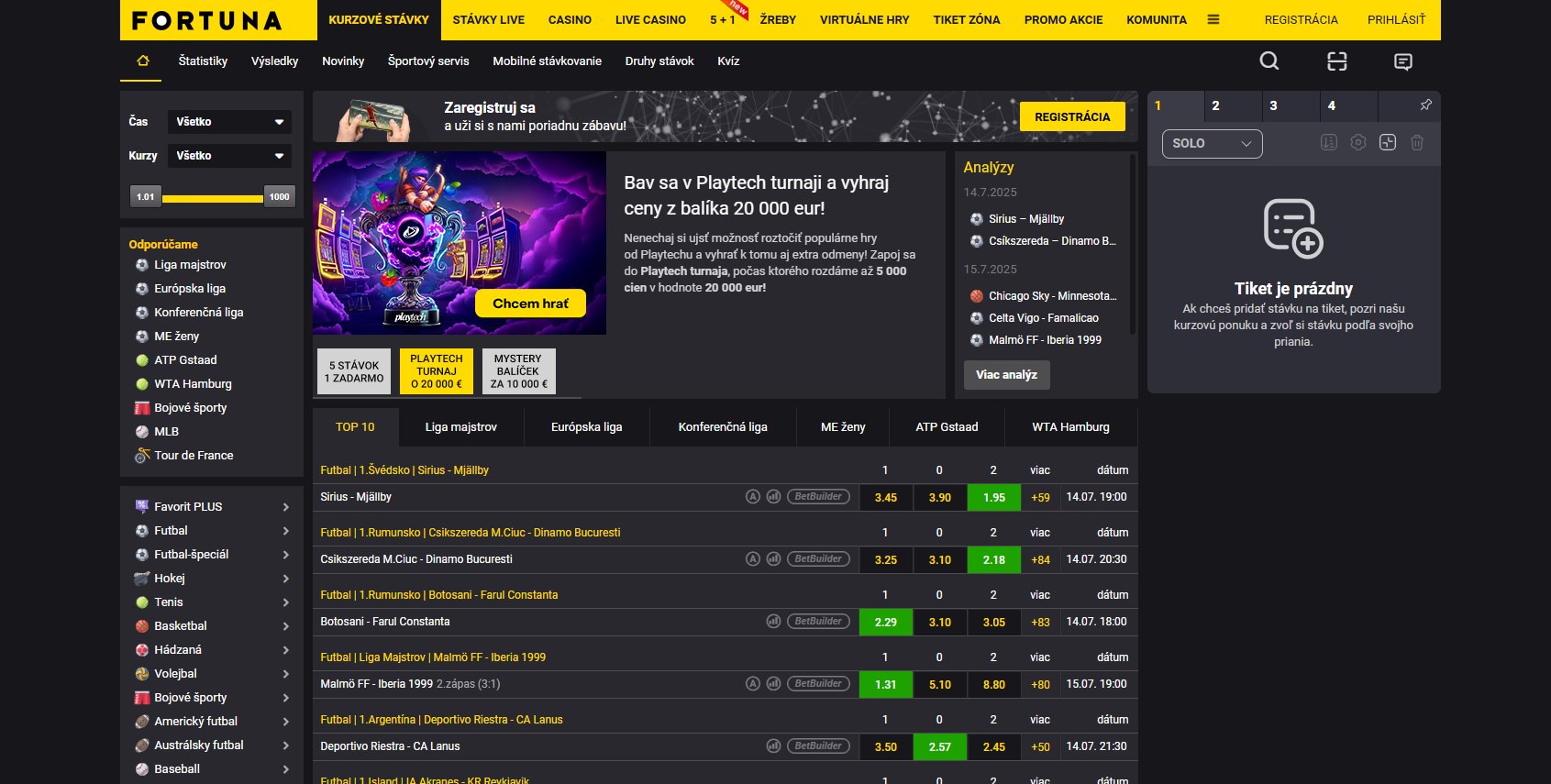Click the Basketbal ball icon in sidebar
The image size is (1551, 784).
tap(142, 626)
